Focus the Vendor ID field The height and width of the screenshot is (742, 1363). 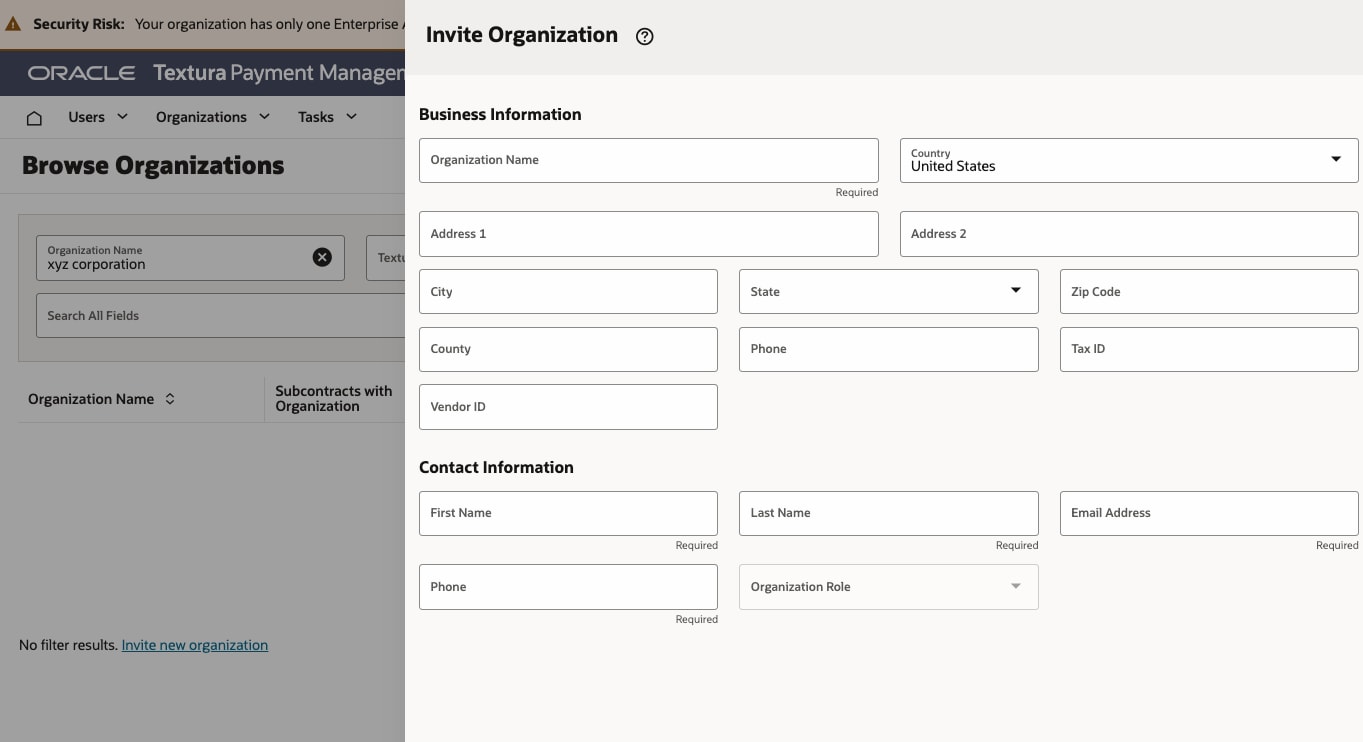point(568,407)
